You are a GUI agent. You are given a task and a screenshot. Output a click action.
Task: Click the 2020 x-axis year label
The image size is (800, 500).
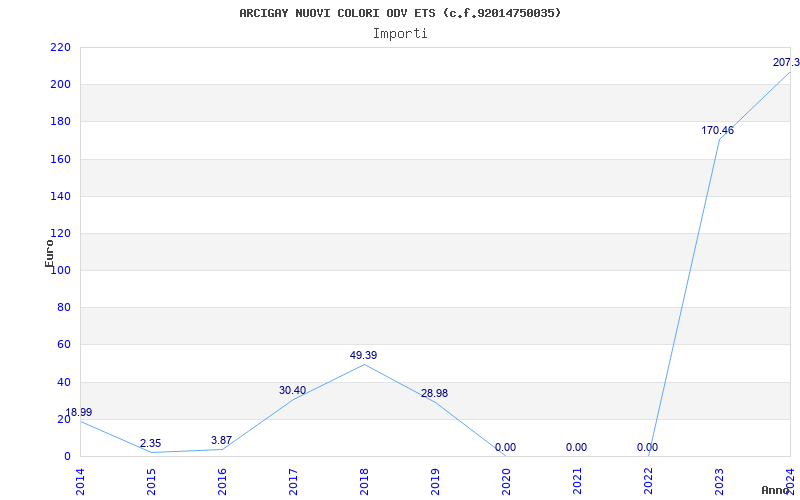pyautogui.click(x=506, y=481)
